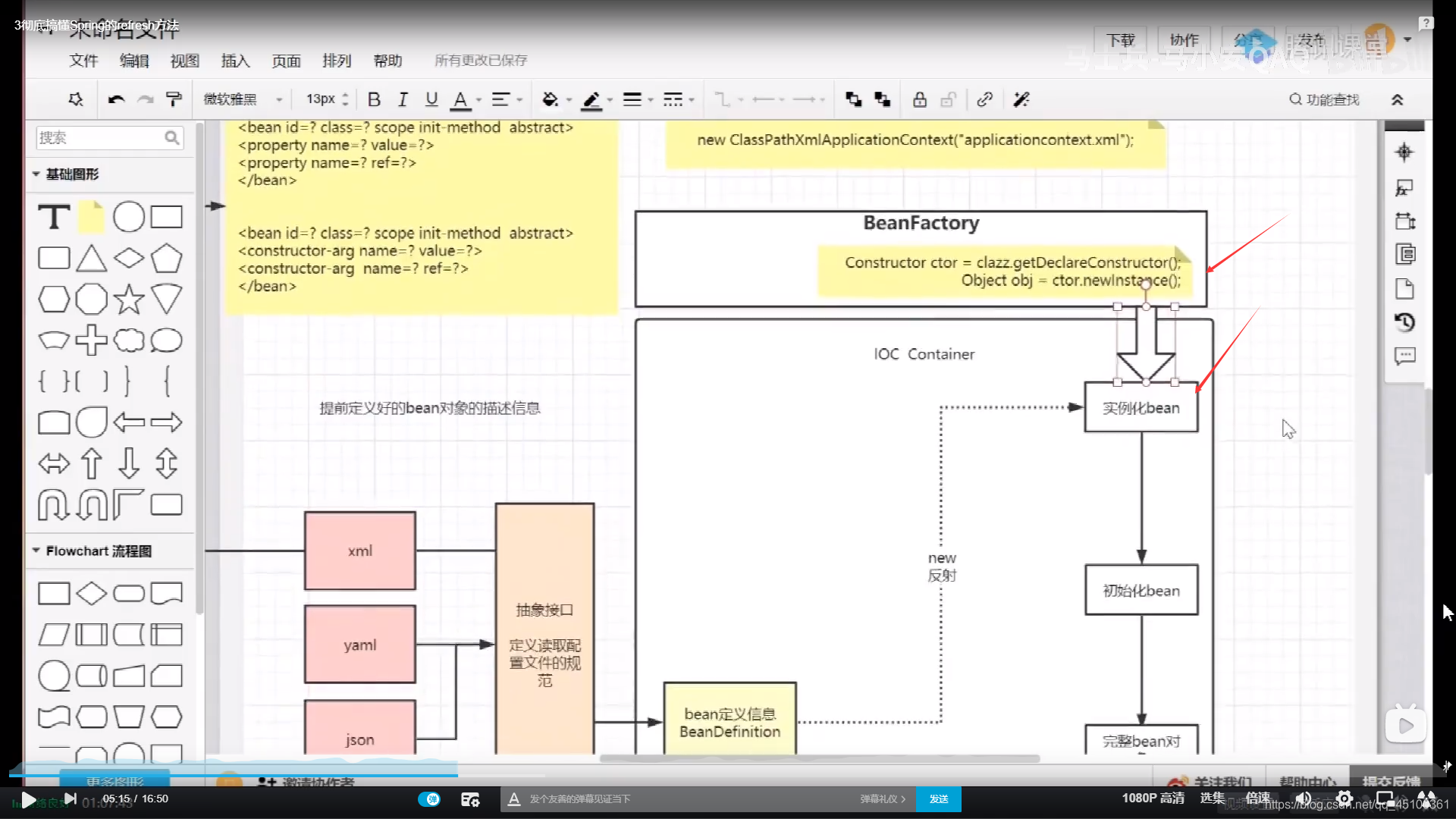Toggle the danmaku switch
The height and width of the screenshot is (819, 1456).
[429, 799]
